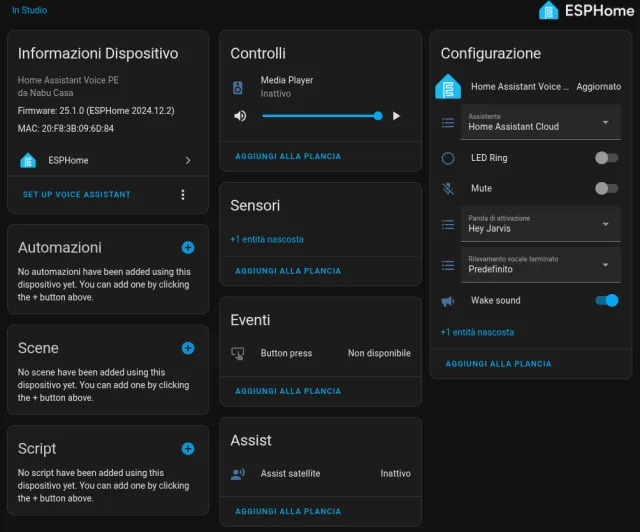Click AGGIUNGI ALLA PLANCIA under Sensori
This screenshot has width=640, height=532.
[x=288, y=271]
